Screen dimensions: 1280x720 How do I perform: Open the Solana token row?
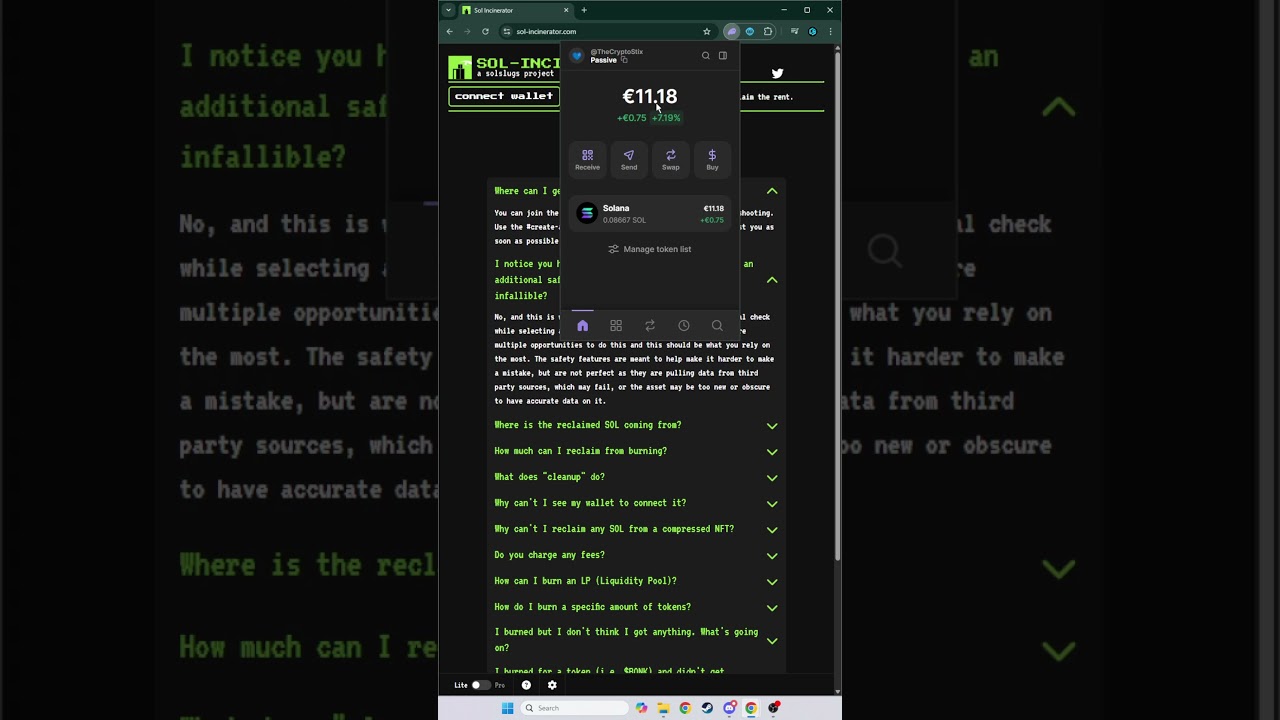(650, 214)
